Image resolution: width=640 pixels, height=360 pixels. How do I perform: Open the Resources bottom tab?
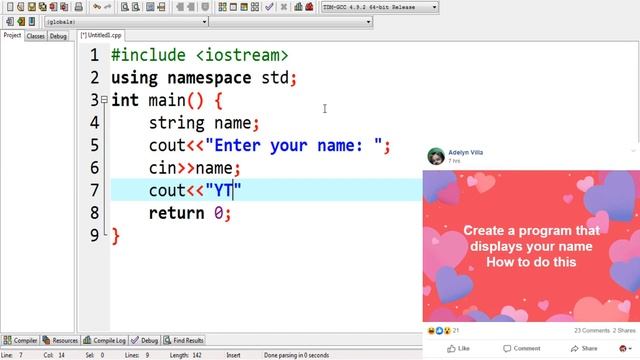pos(60,340)
